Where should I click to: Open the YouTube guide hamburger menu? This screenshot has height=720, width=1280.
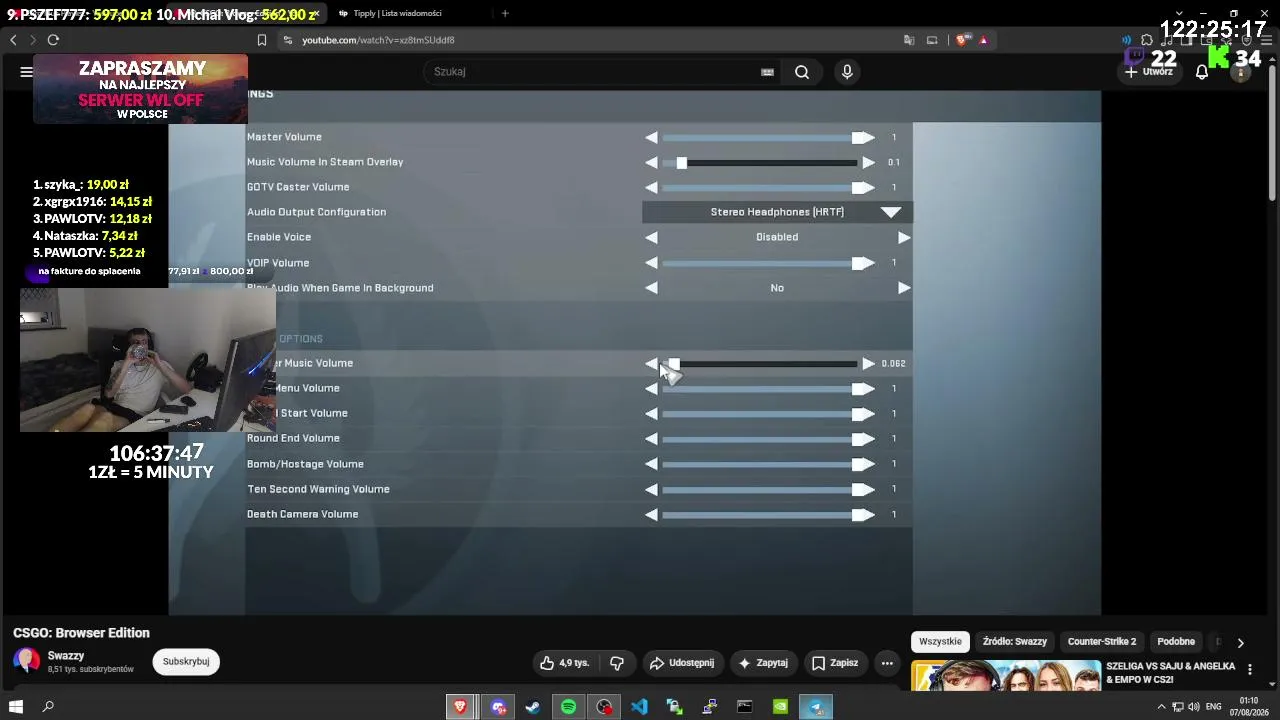(26, 72)
